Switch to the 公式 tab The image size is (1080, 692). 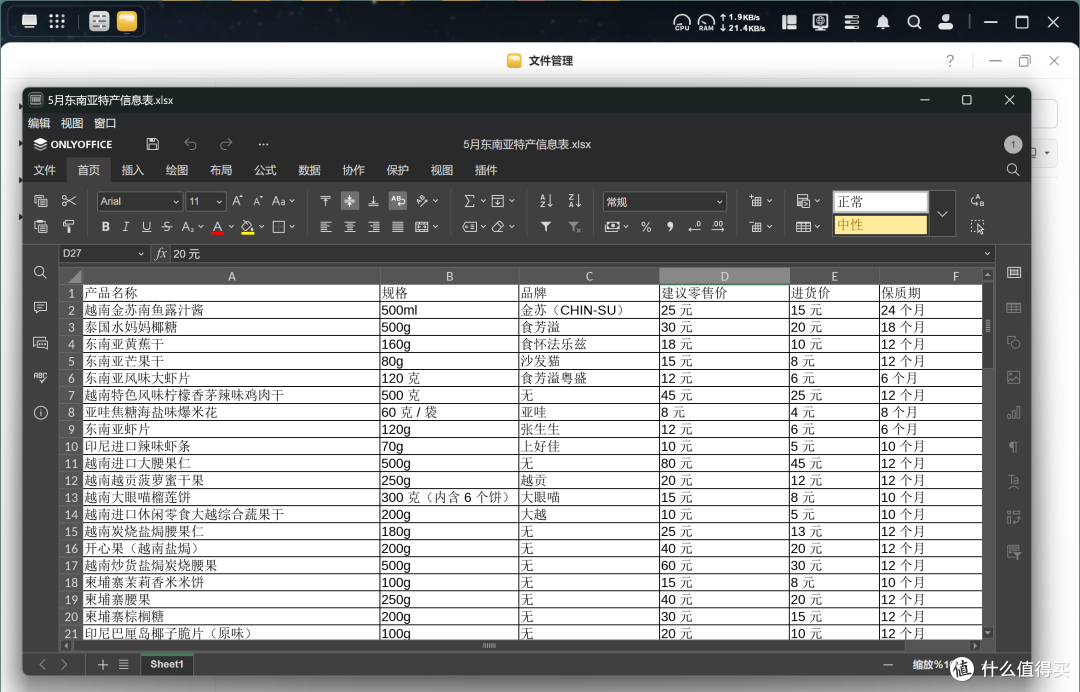(x=264, y=170)
